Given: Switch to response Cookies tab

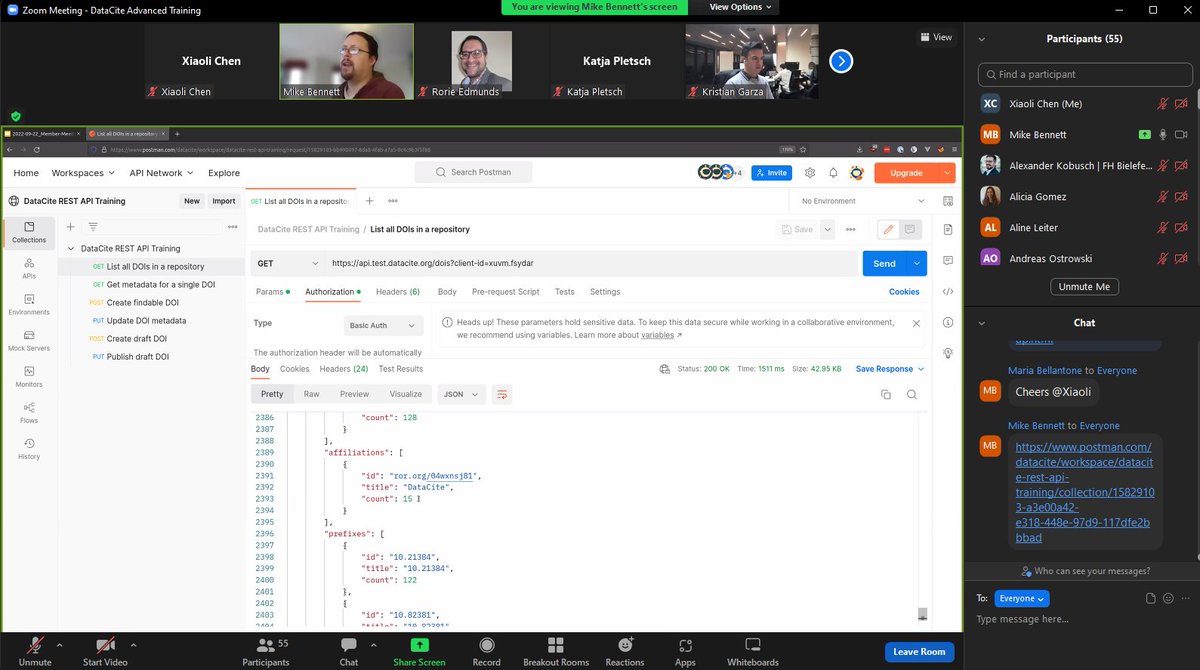Looking at the screenshot, I should [295, 369].
